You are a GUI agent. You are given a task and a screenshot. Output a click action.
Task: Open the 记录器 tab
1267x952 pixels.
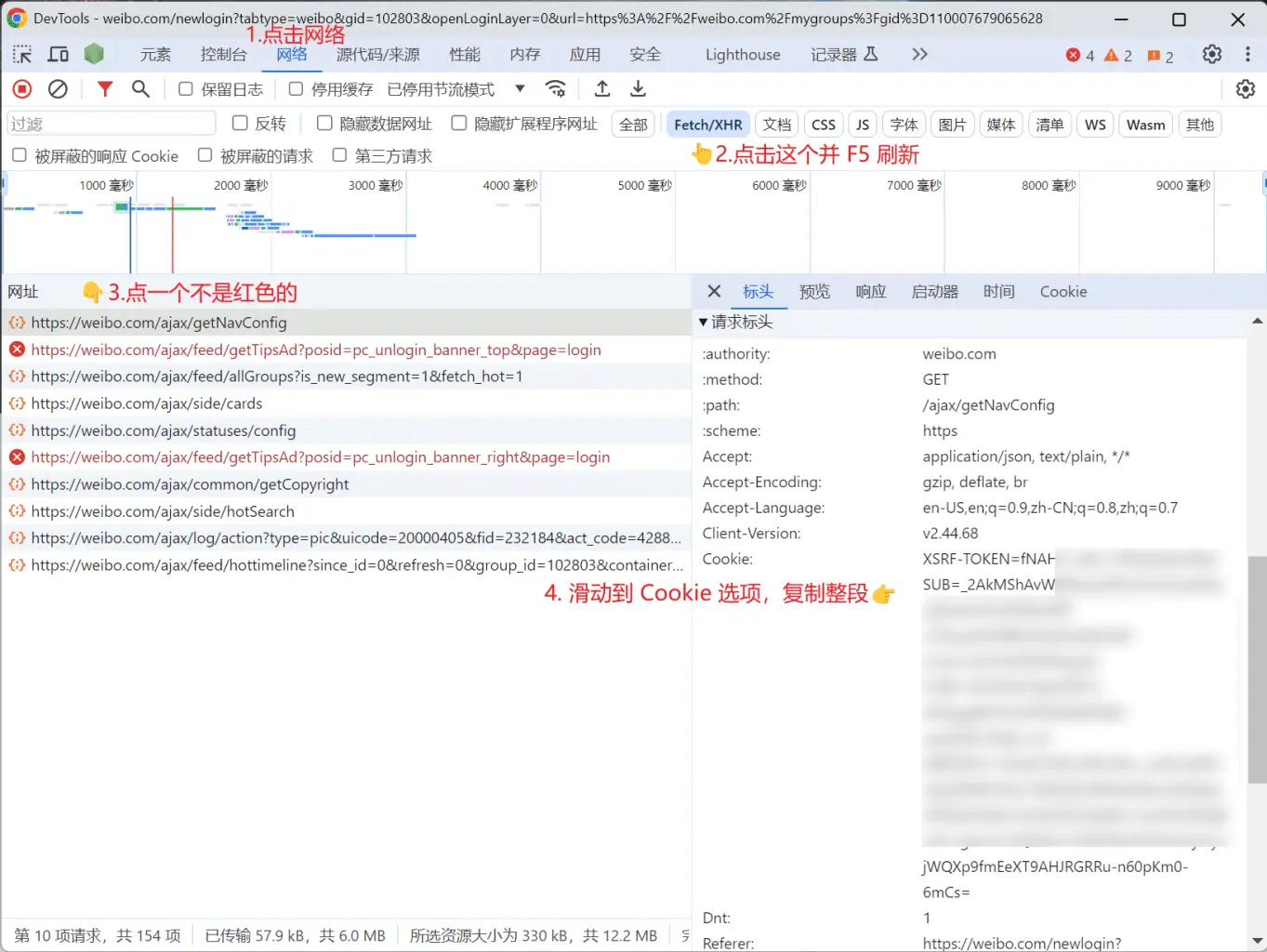click(844, 55)
